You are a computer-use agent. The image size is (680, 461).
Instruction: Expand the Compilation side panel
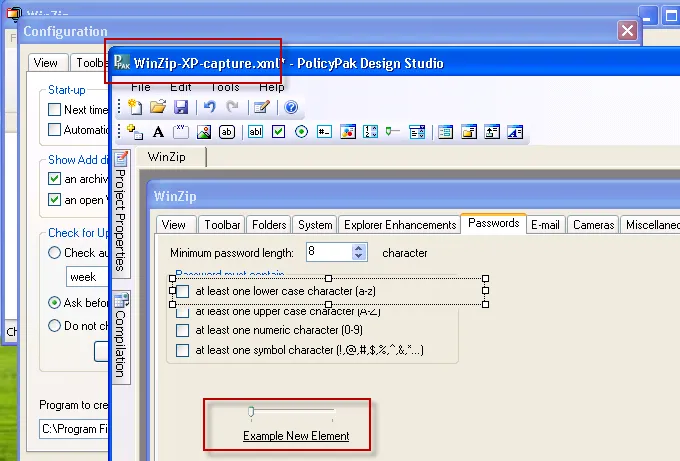click(121, 337)
